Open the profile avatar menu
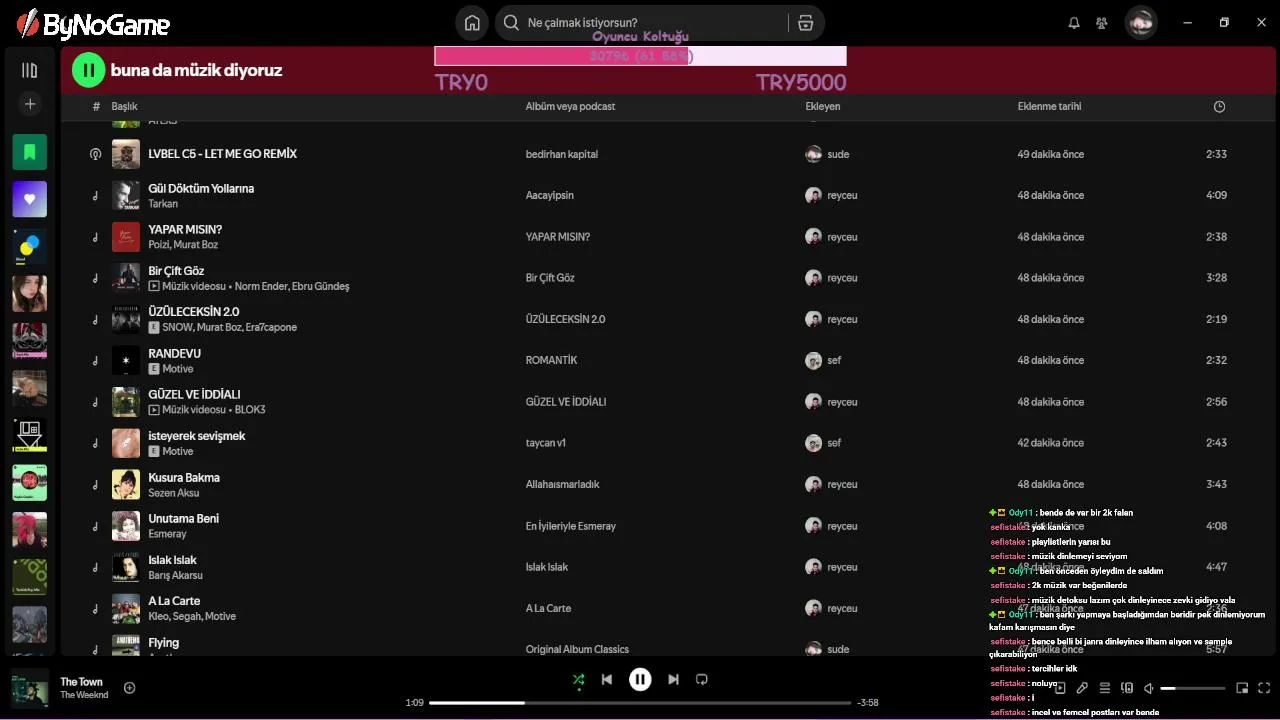The width and height of the screenshot is (1280, 720). pyautogui.click(x=1141, y=23)
